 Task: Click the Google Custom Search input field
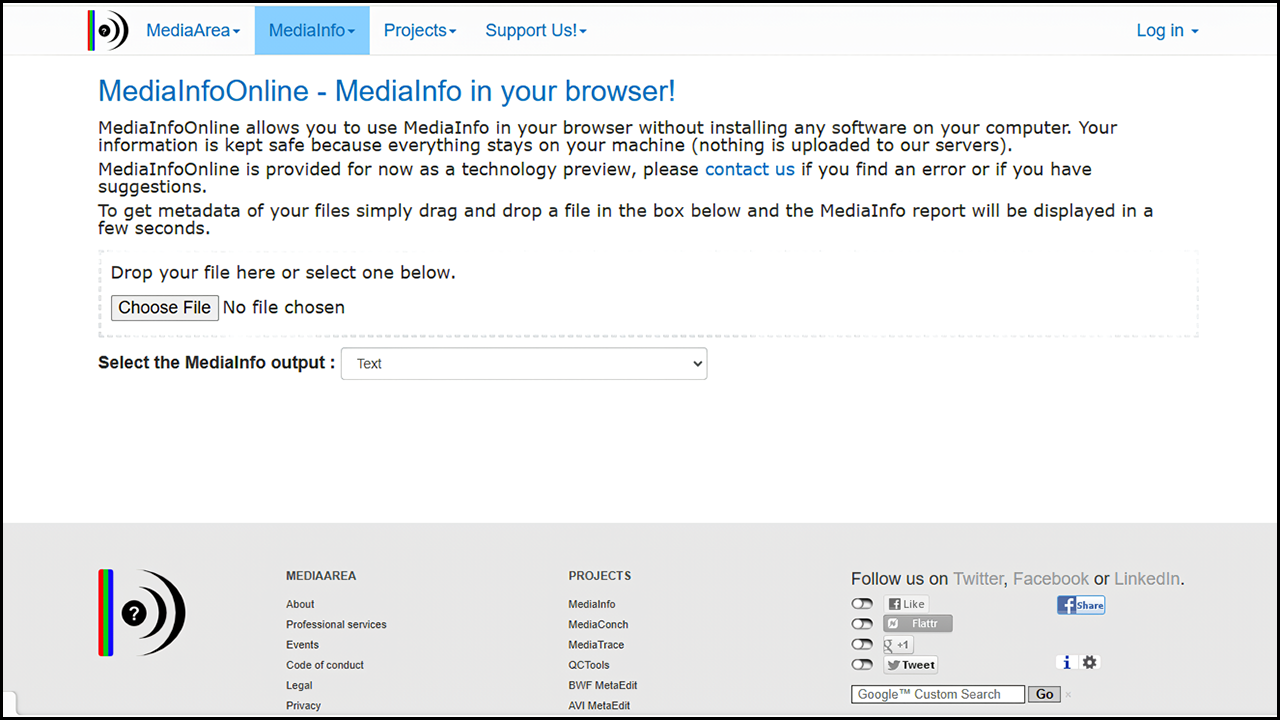[x=938, y=694]
